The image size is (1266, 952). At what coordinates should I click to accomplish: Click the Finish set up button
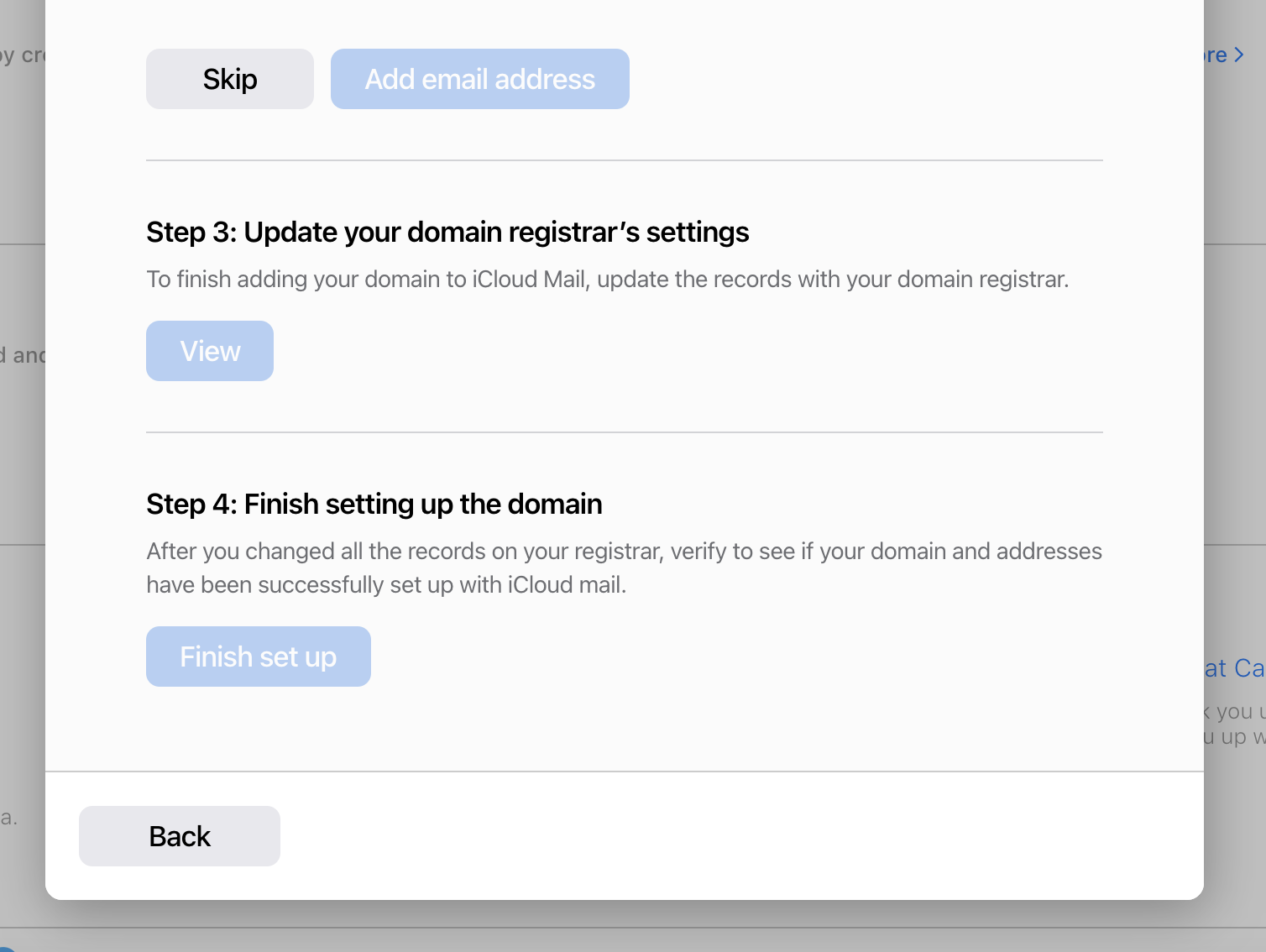(x=259, y=656)
